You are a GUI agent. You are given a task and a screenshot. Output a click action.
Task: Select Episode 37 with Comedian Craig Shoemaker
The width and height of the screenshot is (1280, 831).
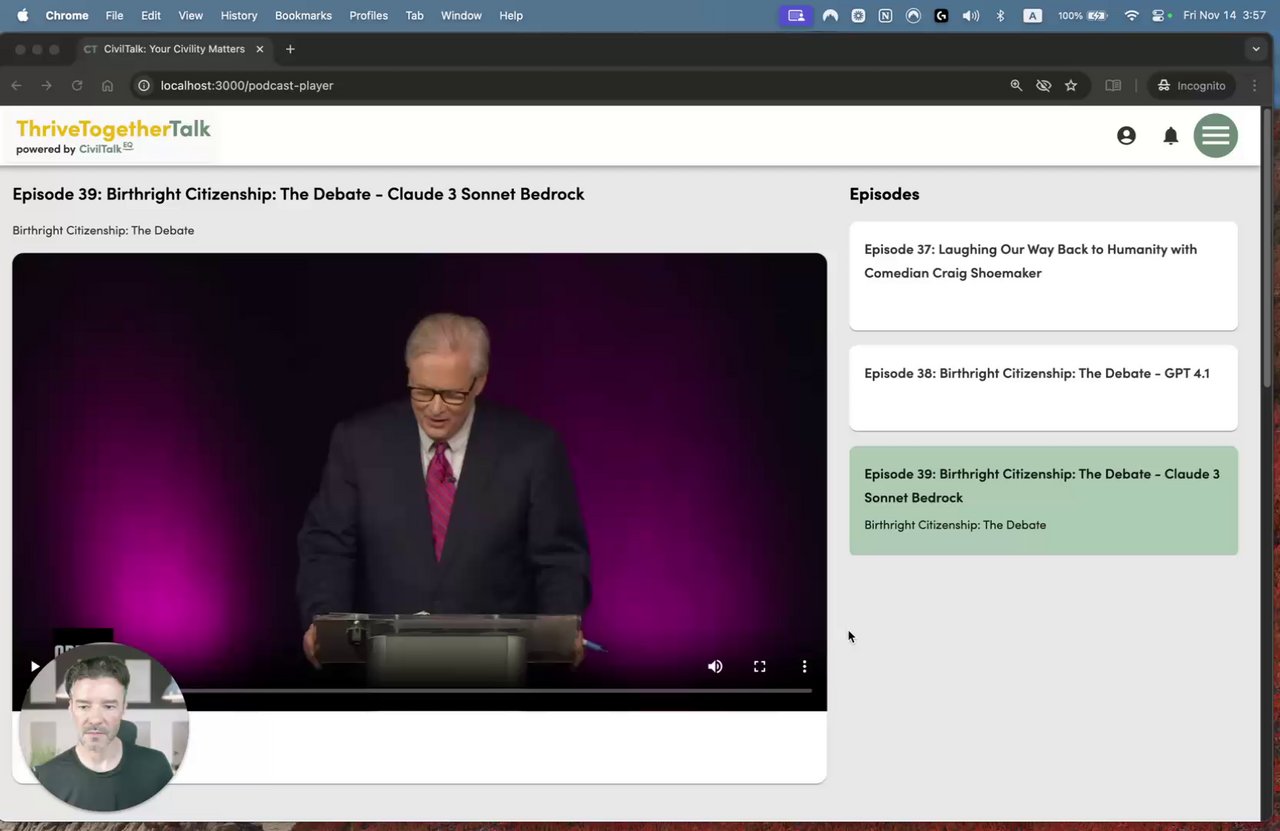(x=1043, y=276)
